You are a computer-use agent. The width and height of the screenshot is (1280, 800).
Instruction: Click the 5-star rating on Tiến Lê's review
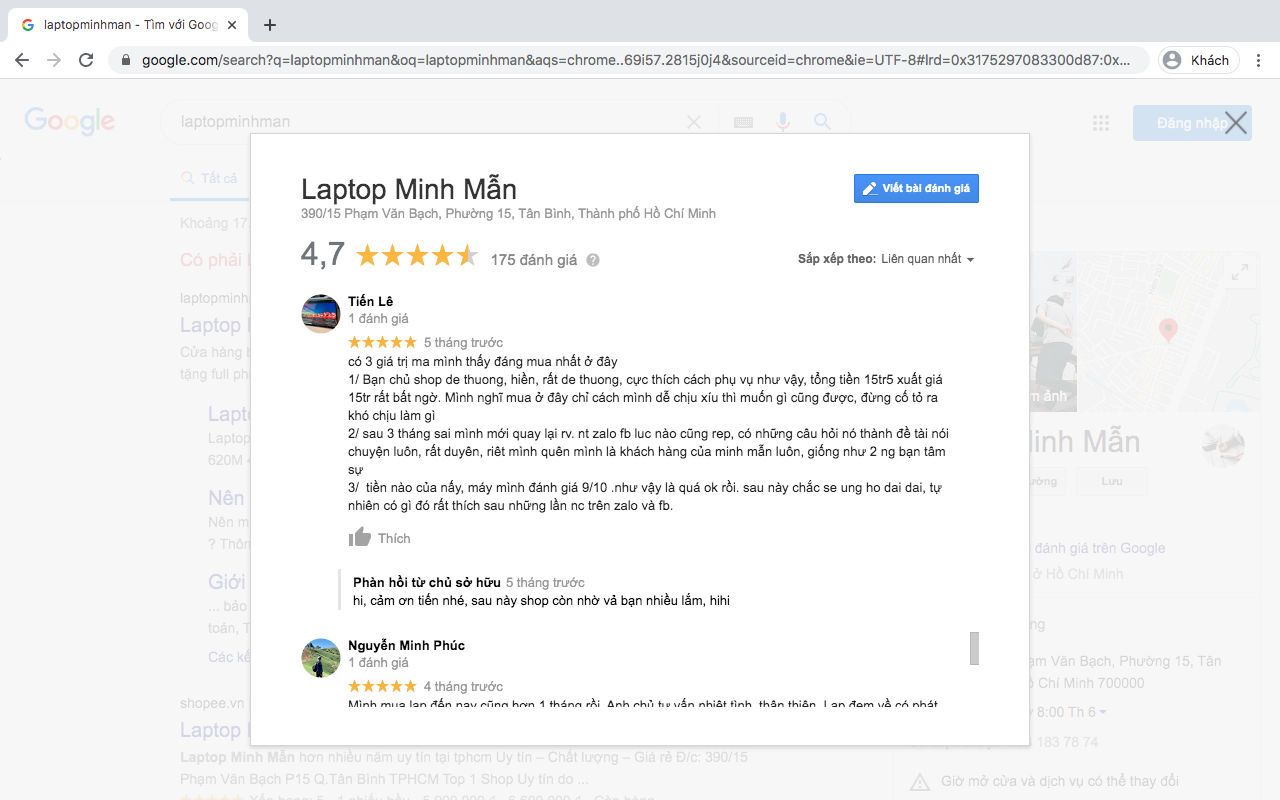(x=382, y=342)
